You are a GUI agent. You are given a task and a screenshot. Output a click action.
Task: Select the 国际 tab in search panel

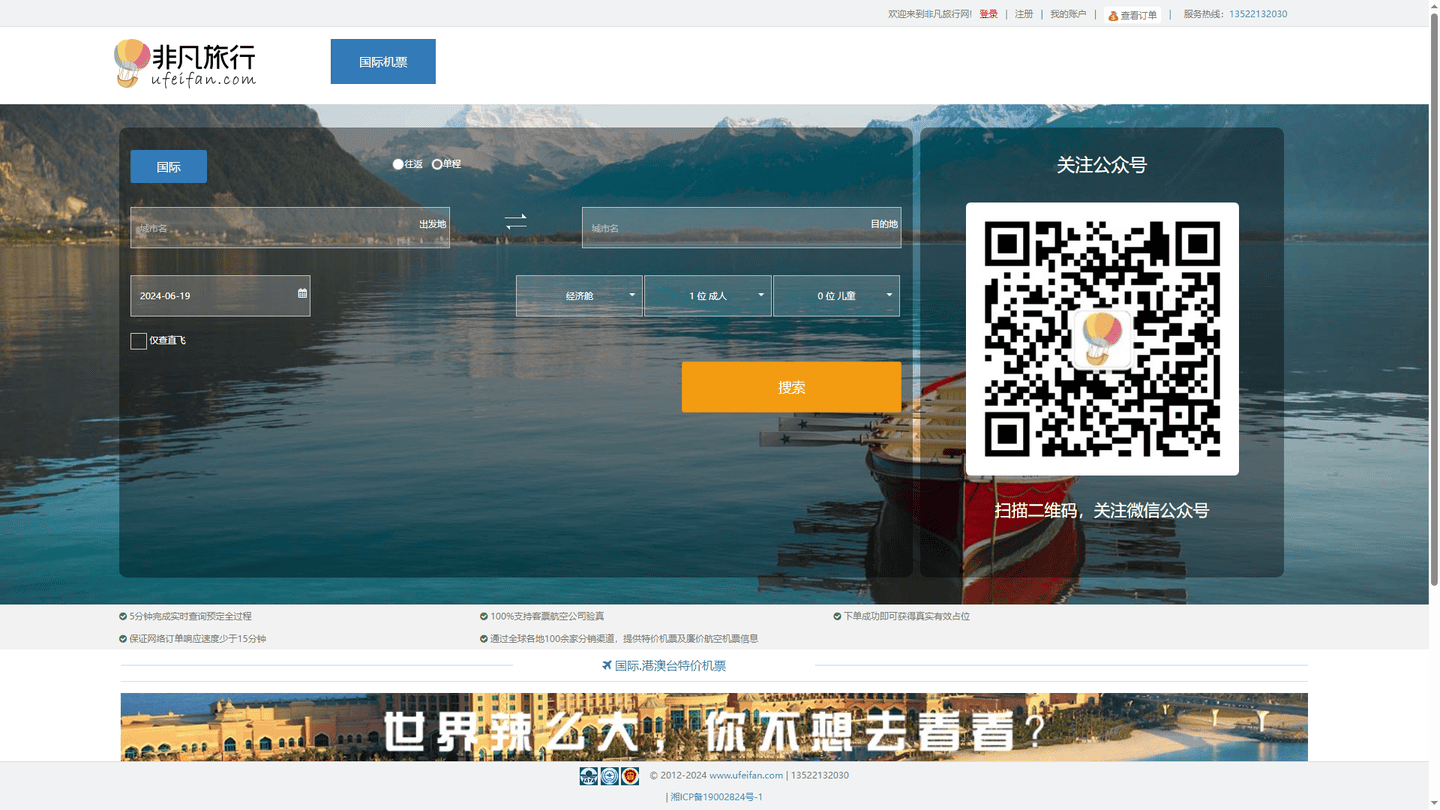[x=169, y=167]
